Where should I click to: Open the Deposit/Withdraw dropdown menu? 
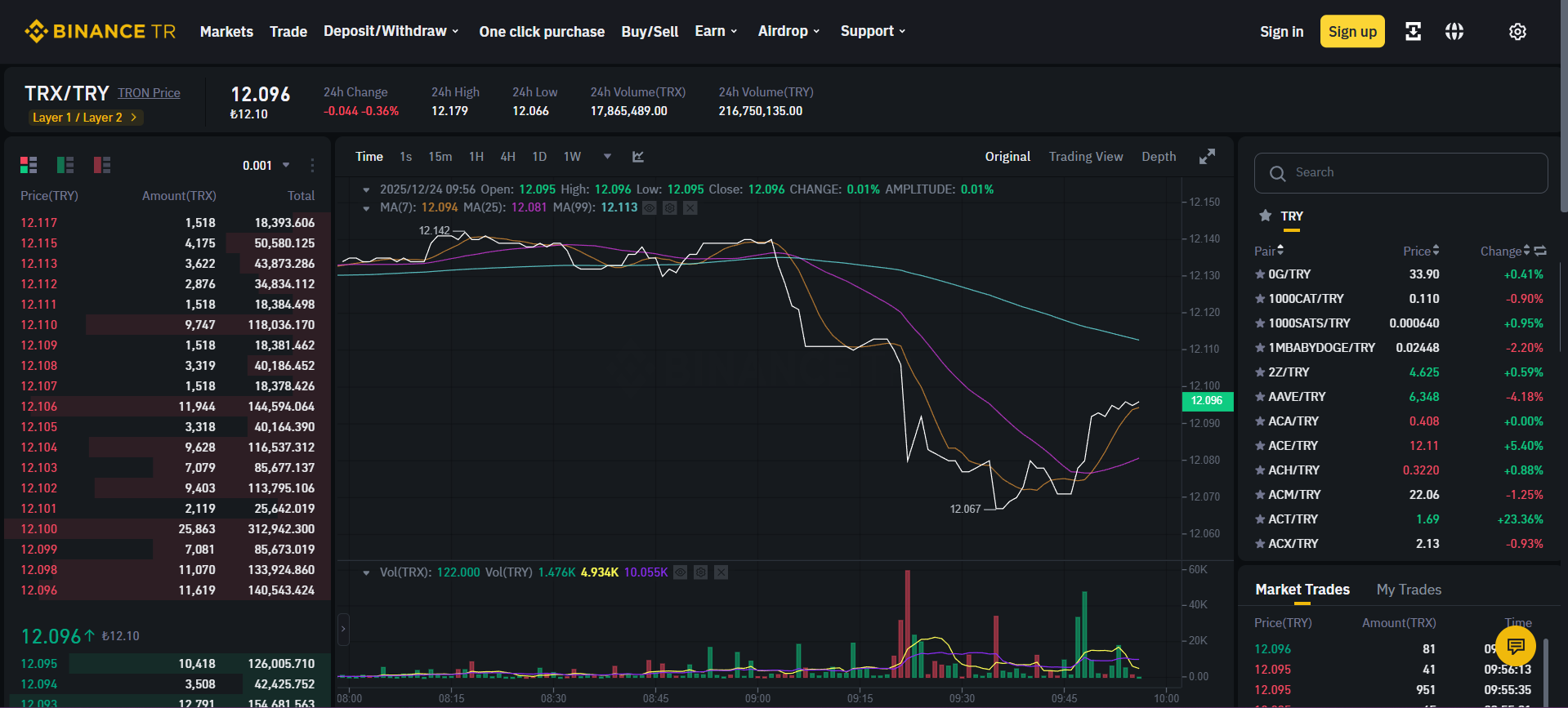391,31
